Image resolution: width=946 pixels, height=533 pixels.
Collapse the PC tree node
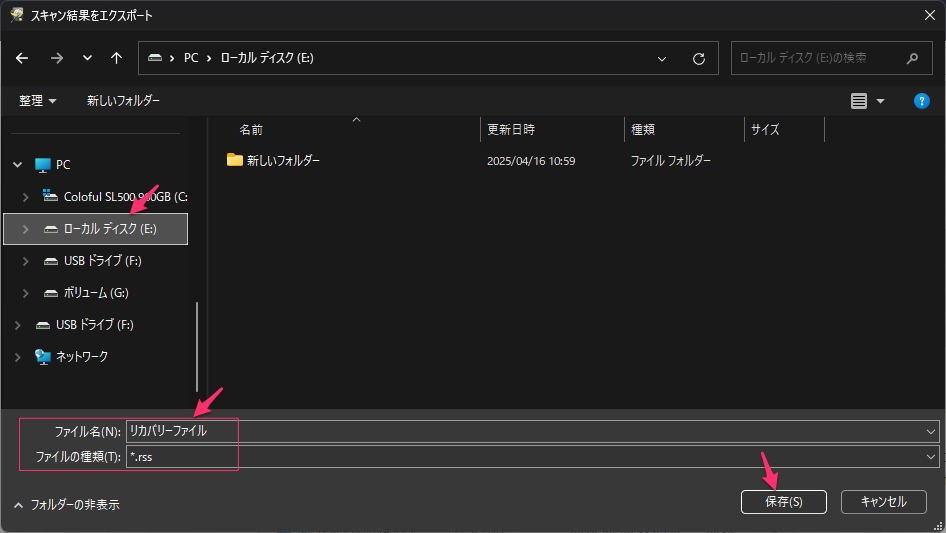click(x=17, y=165)
